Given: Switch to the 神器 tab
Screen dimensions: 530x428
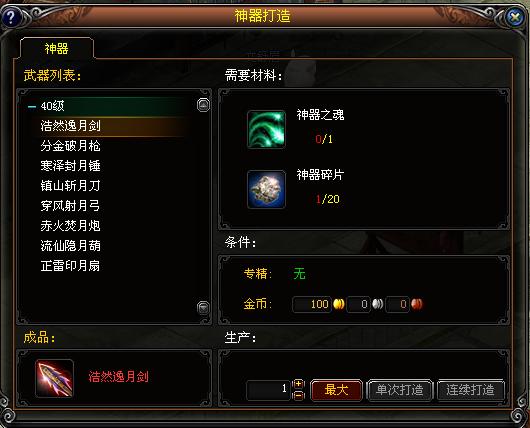Looking at the screenshot, I should (56, 49).
